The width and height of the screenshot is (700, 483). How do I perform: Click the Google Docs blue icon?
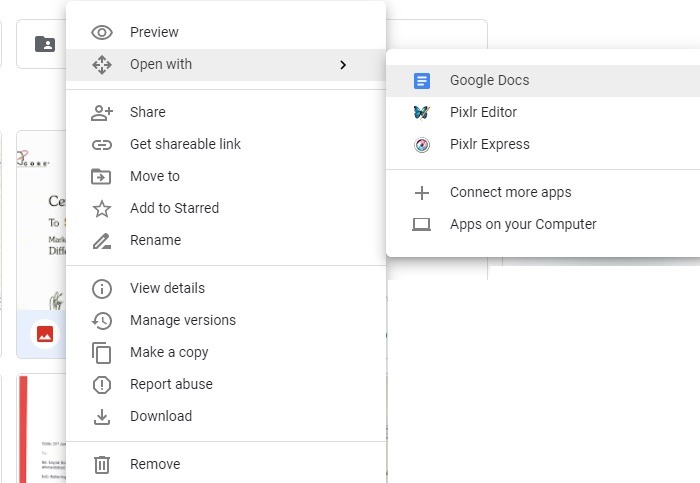click(422, 81)
